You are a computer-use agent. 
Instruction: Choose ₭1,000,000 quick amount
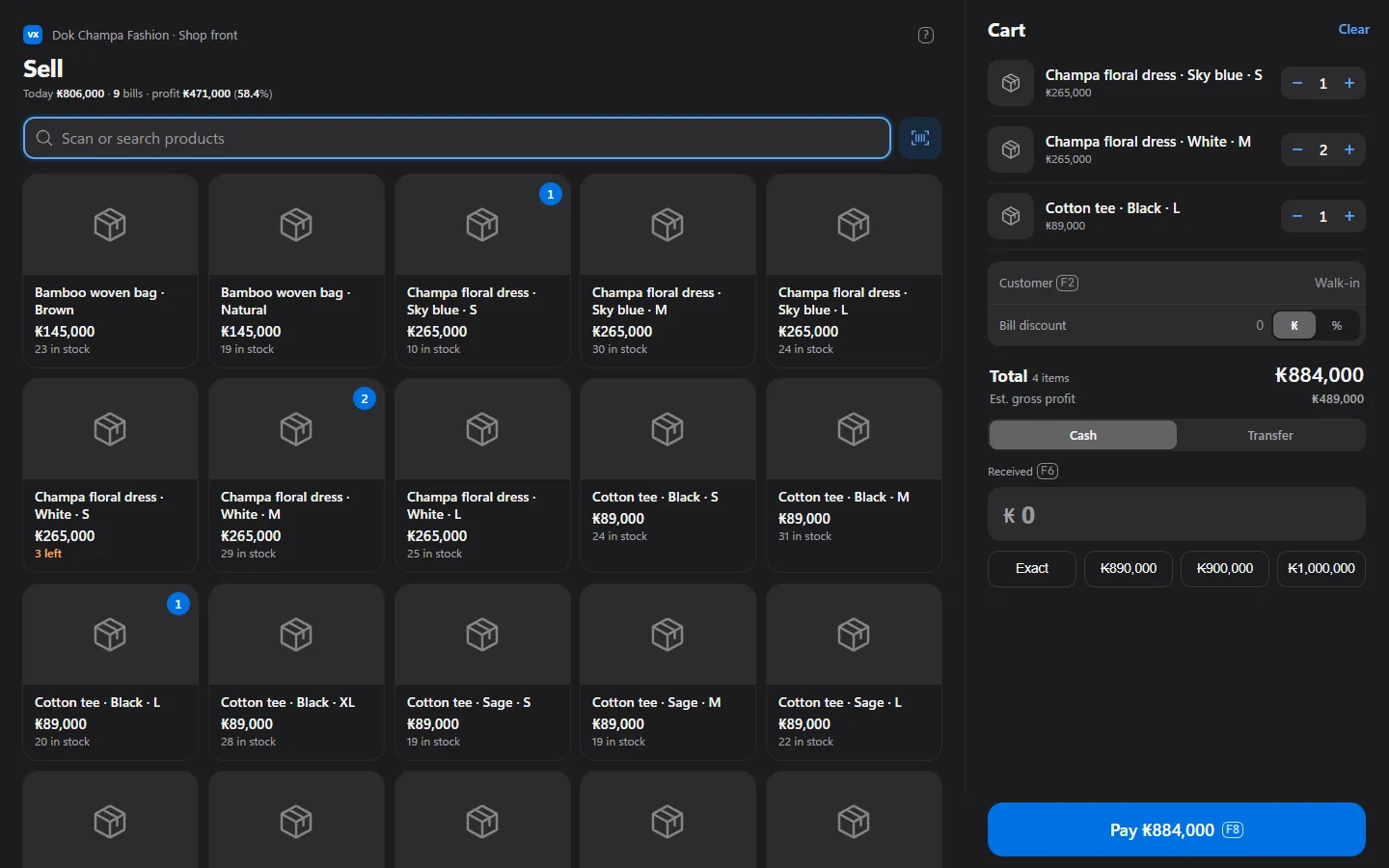click(x=1321, y=569)
